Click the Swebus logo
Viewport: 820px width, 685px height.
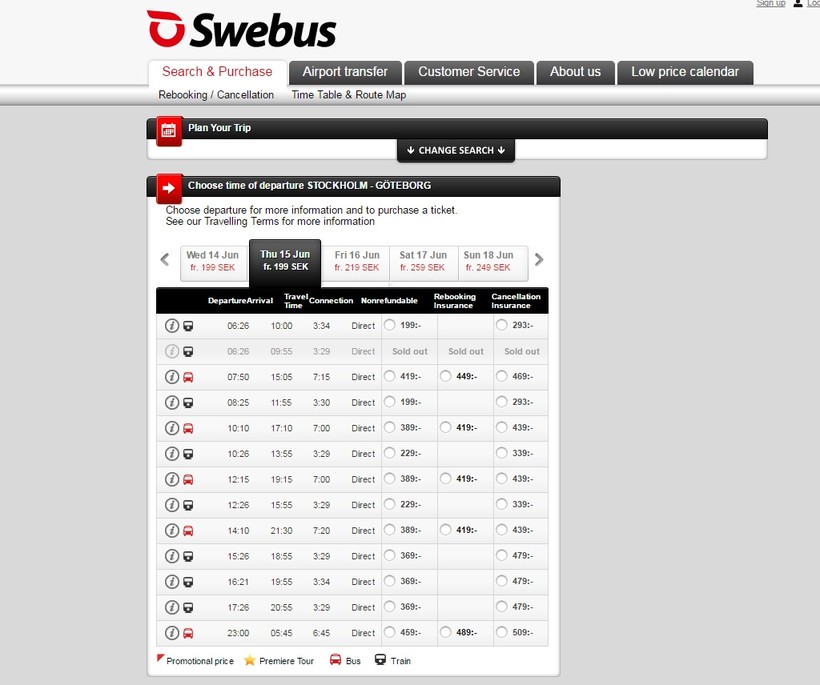[241, 29]
